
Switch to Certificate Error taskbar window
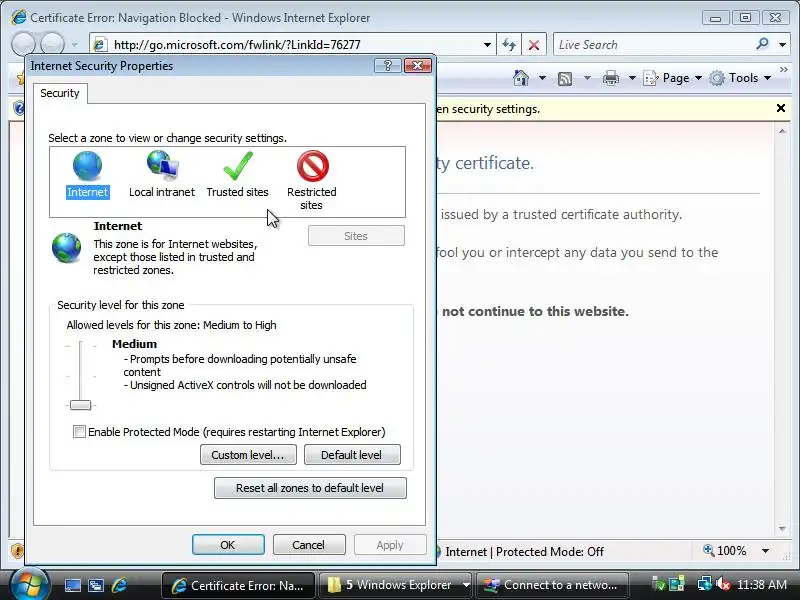(239, 585)
